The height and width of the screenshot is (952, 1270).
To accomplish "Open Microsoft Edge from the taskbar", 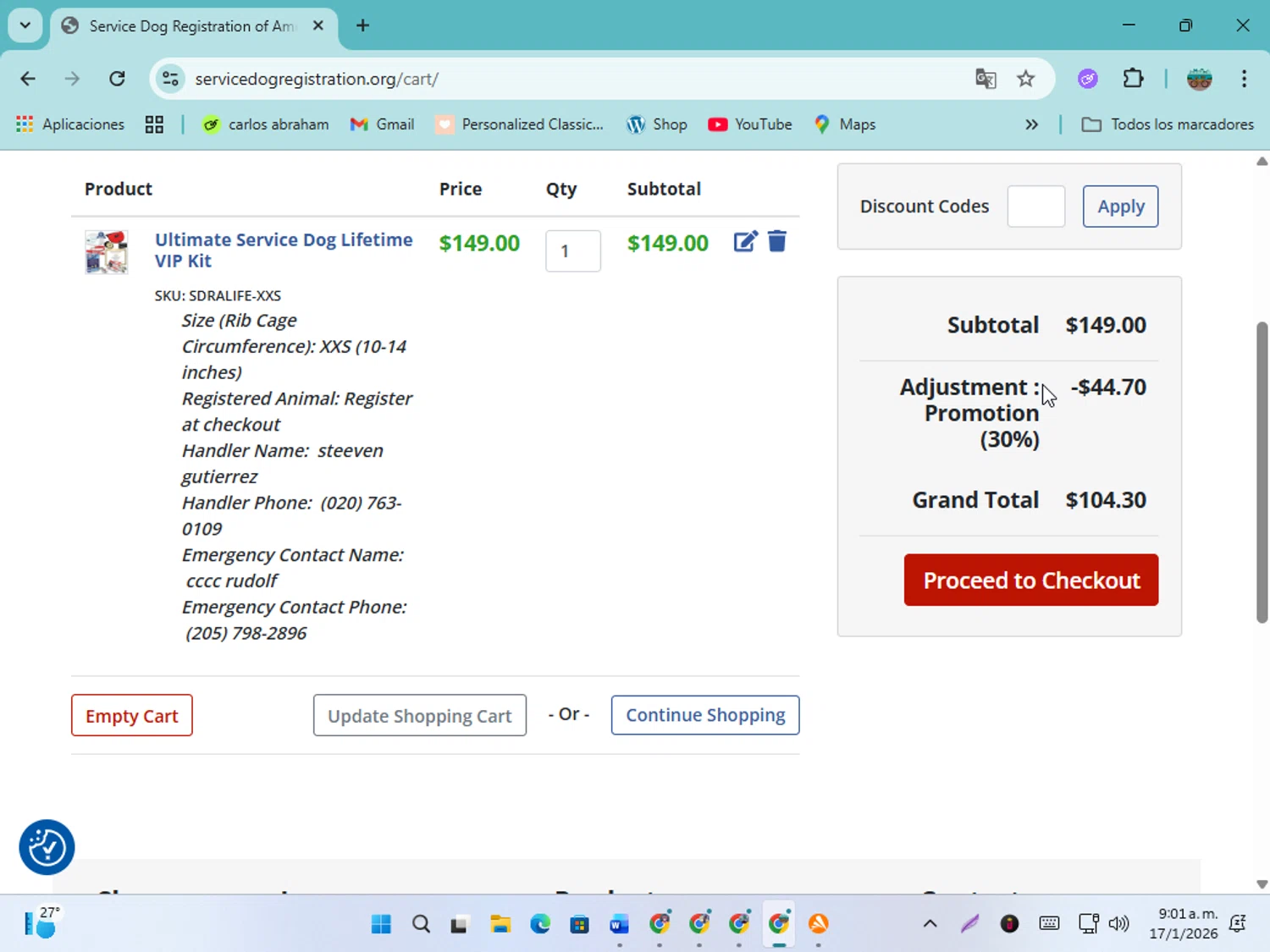I will pos(540,923).
